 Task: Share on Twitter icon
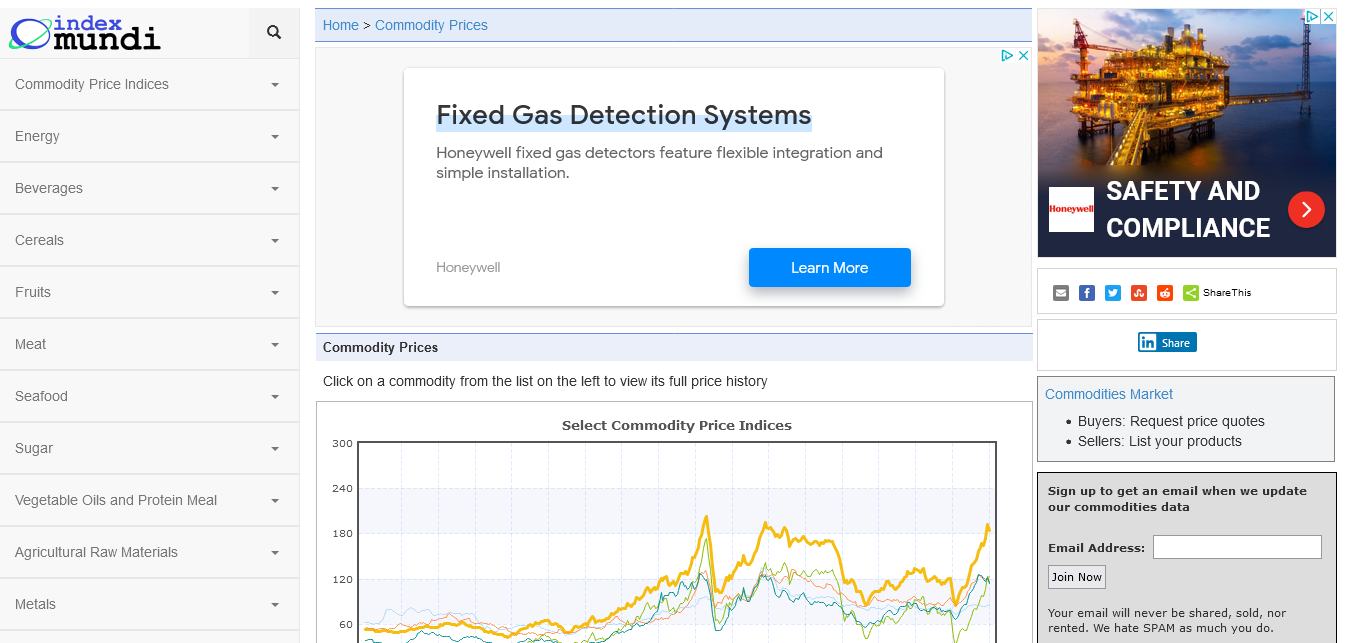click(1113, 293)
